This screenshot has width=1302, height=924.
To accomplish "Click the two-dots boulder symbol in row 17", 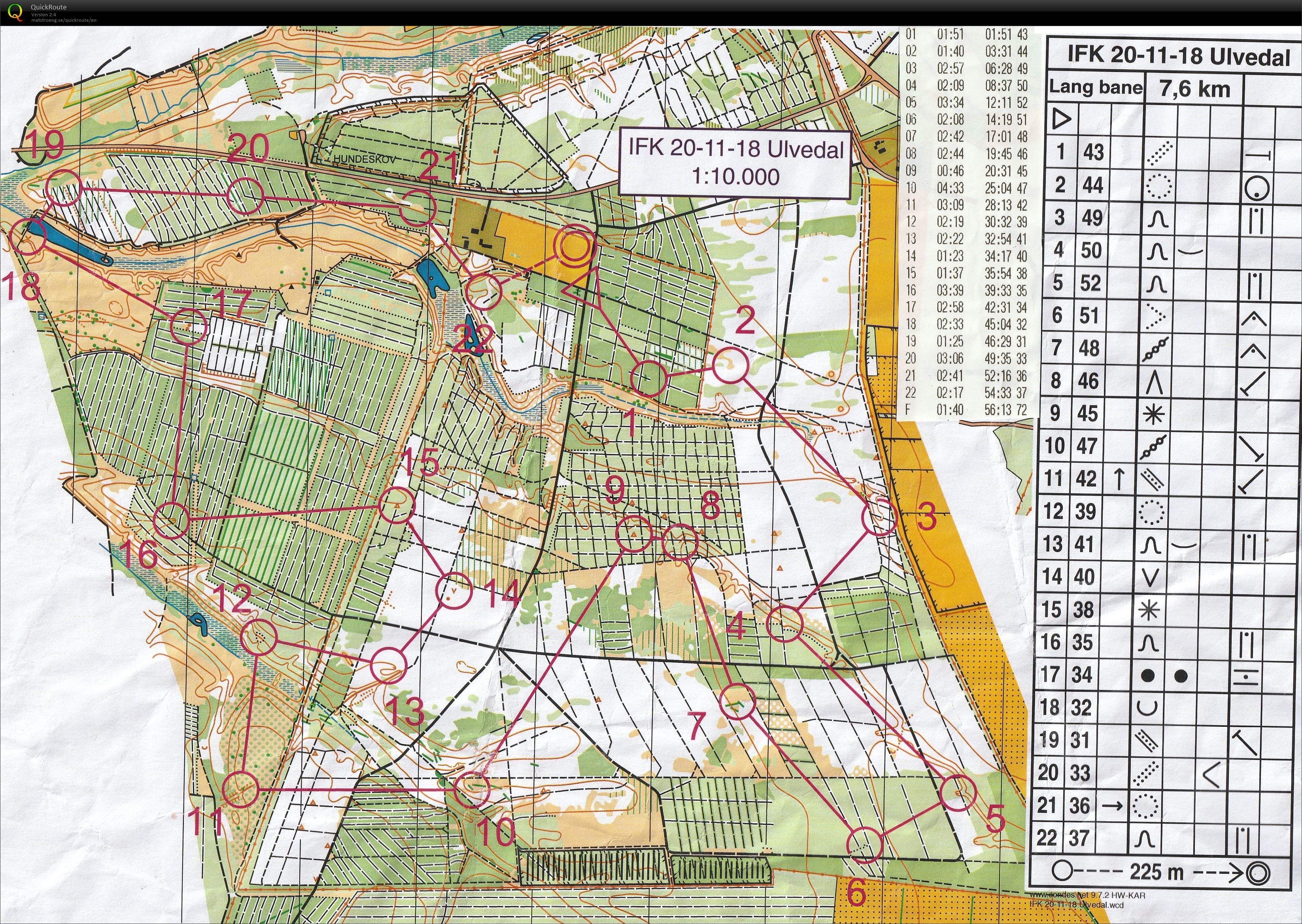I will pos(1164,676).
